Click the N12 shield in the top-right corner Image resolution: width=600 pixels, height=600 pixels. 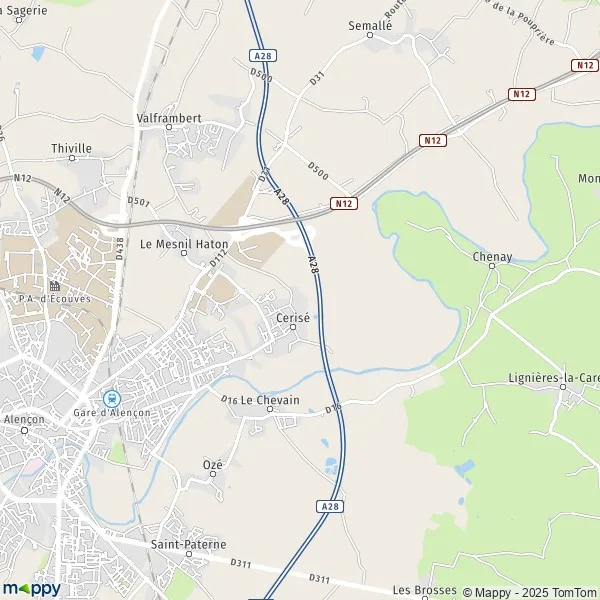click(585, 65)
